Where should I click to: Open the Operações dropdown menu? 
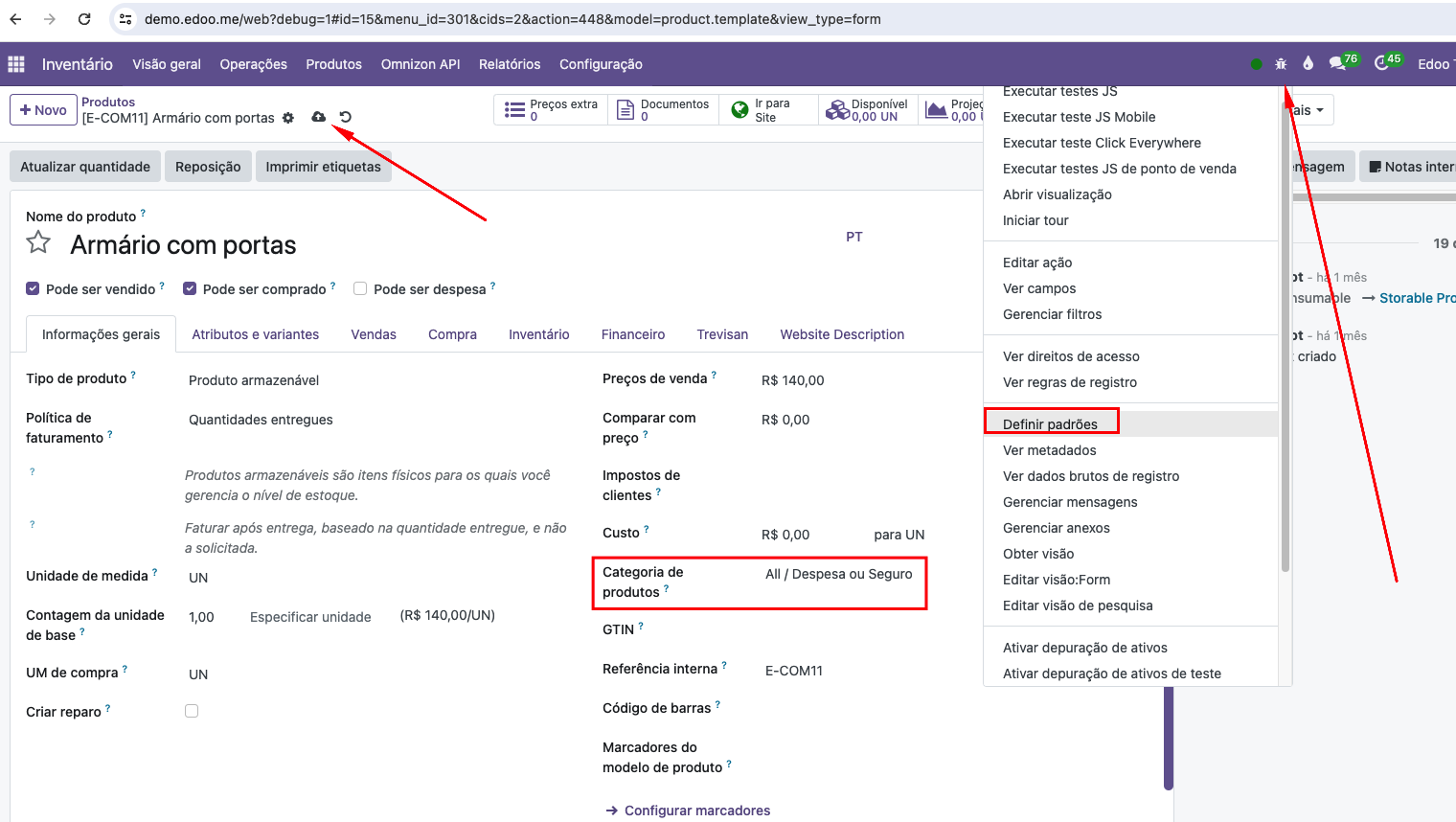point(254,64)
